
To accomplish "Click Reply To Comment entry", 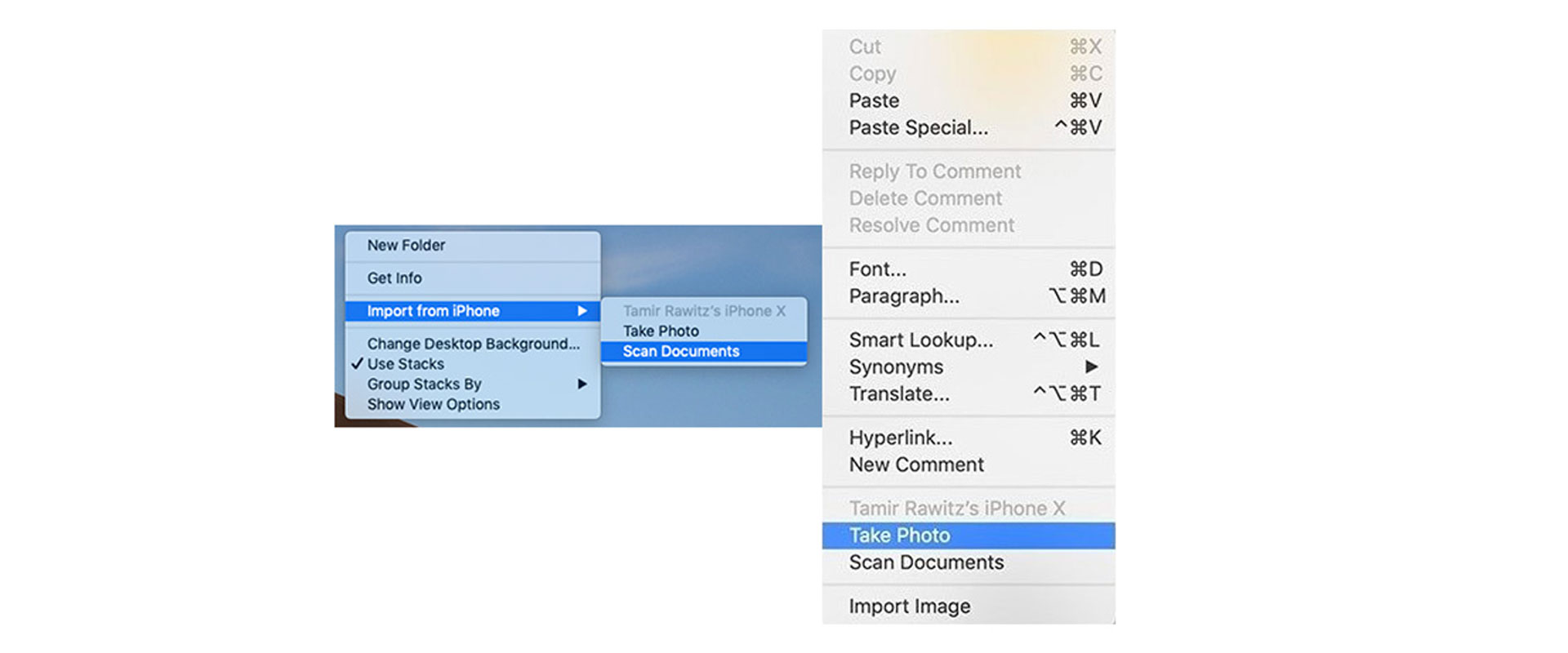I will pyautogui.click(x=969, y=171).
